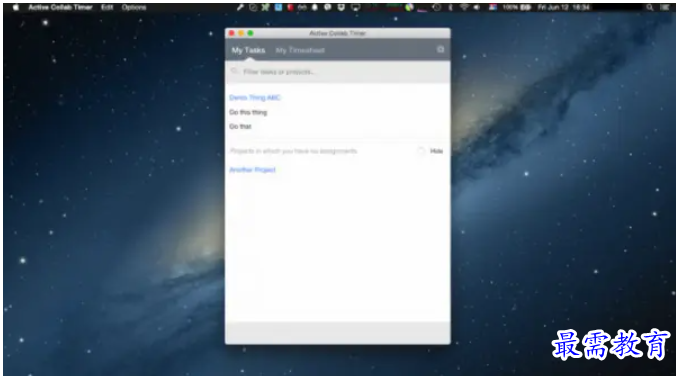This screenshot has height=376, width=676.
Task: Open the Bluetooth menu
Action: point(450,7)
